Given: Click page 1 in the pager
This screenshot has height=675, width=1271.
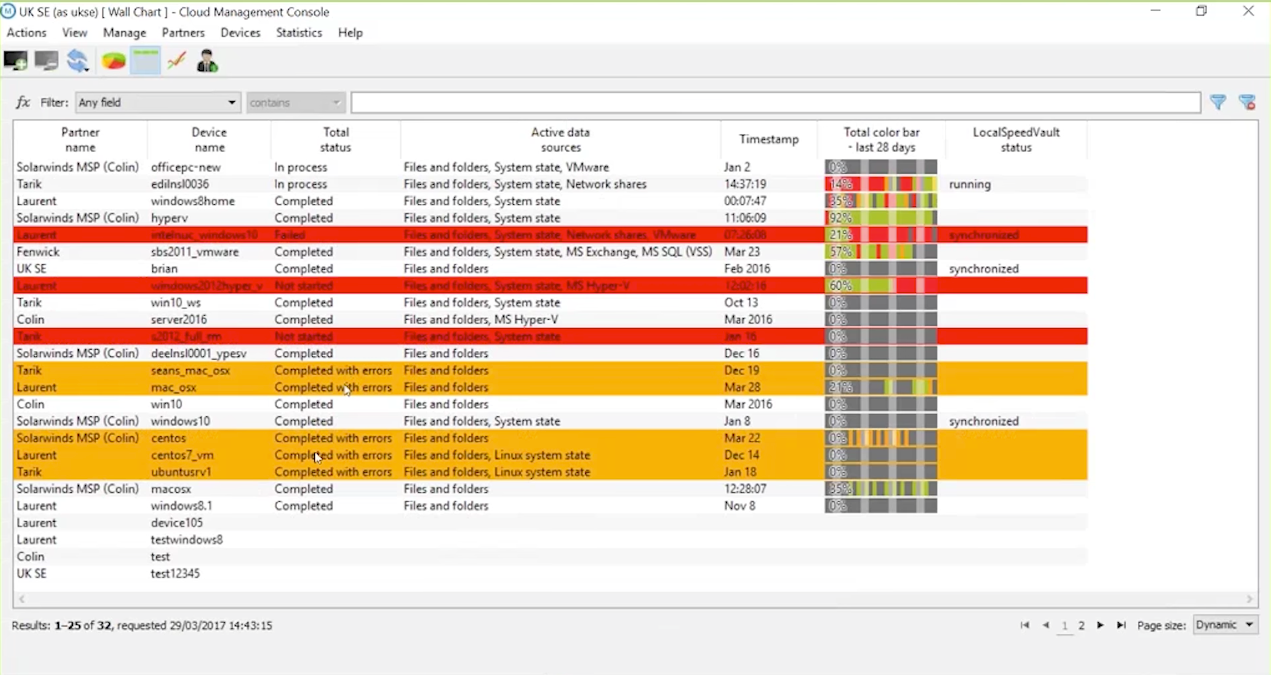Looking at the screenshot, I should (1064, 626).
